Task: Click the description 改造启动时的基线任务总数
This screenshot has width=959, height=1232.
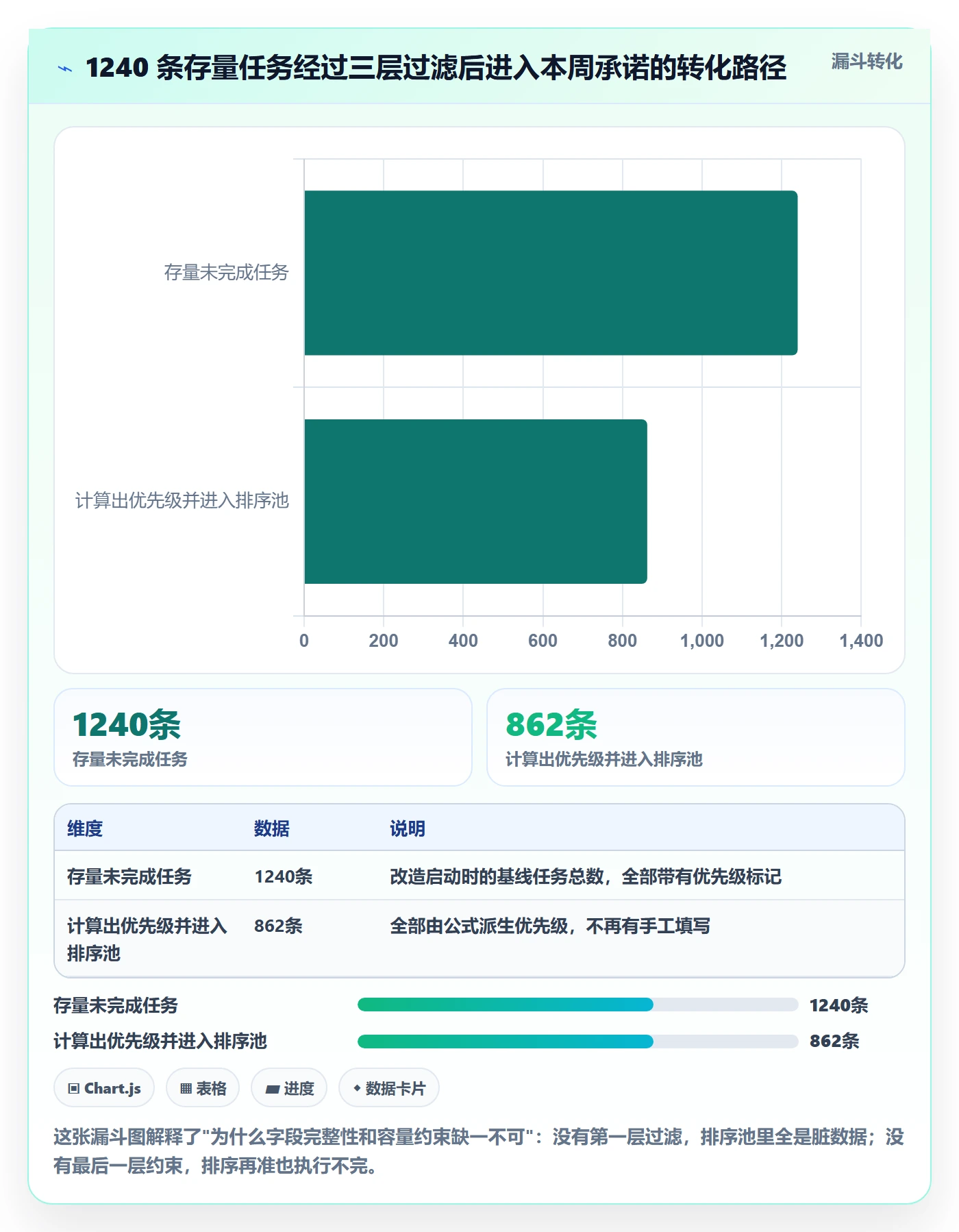Action: (x=586, y=877)
